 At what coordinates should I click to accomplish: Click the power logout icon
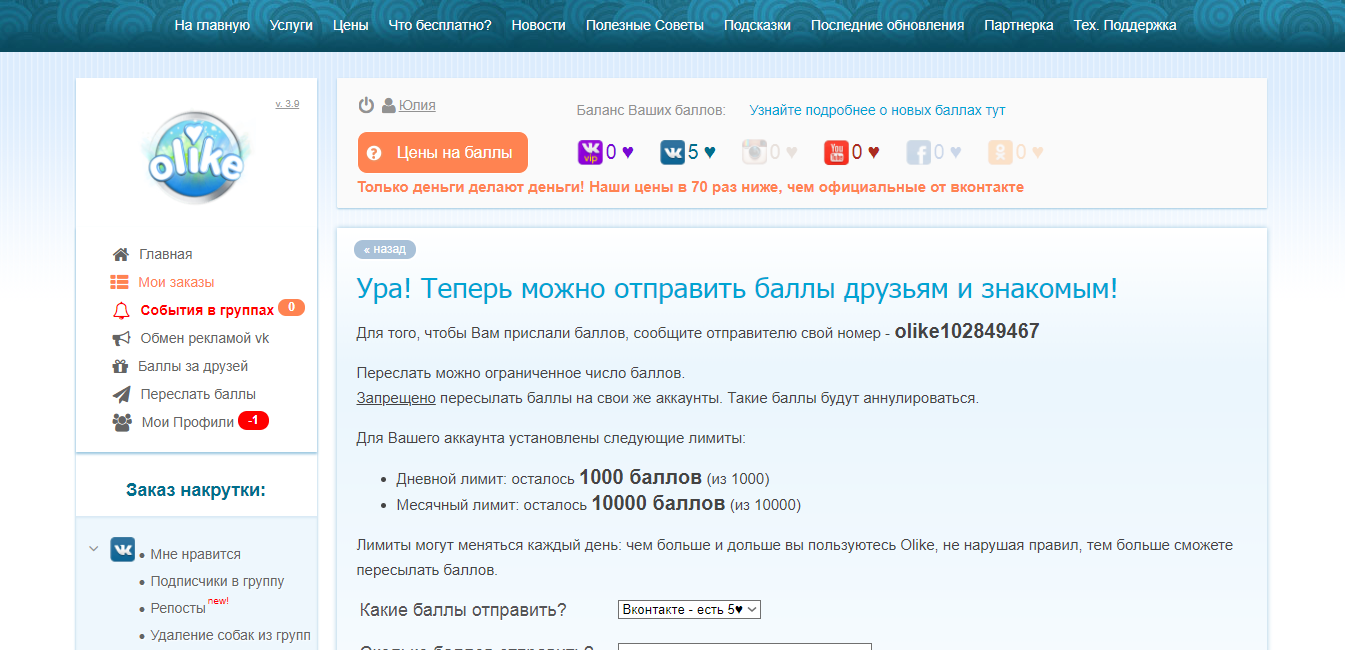(x=366, y=105)
